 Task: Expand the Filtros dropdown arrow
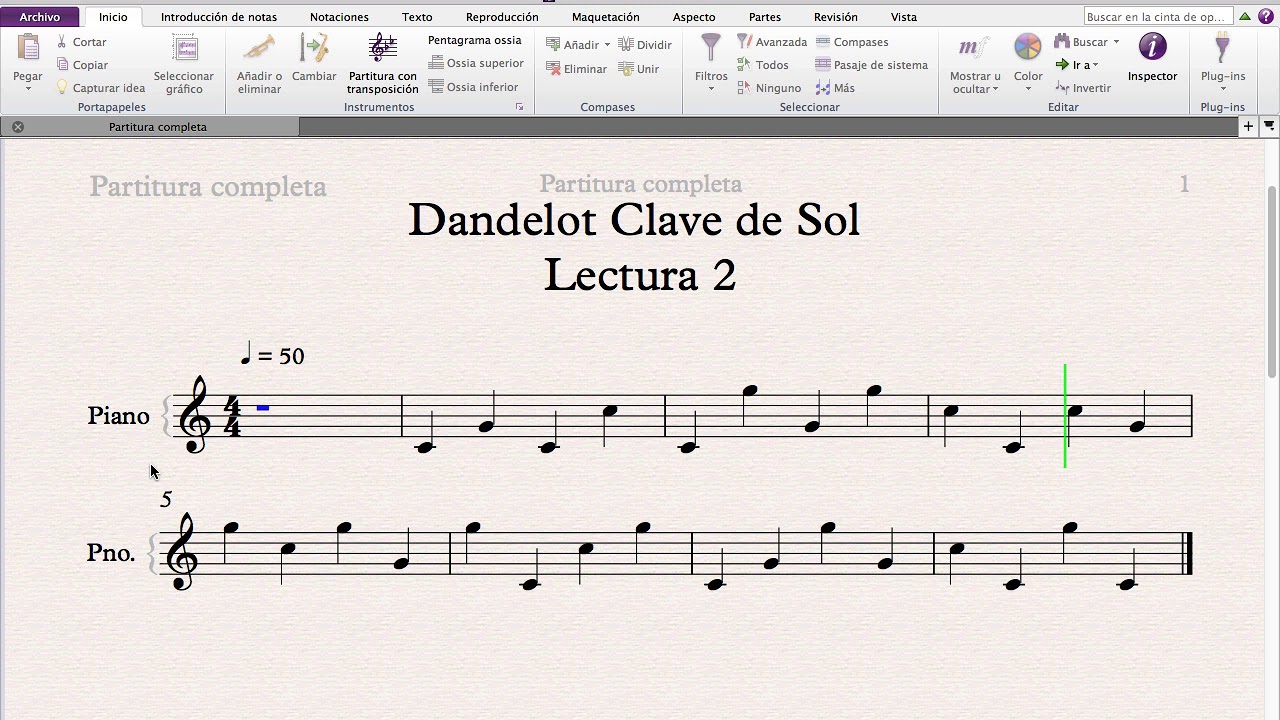711,90
